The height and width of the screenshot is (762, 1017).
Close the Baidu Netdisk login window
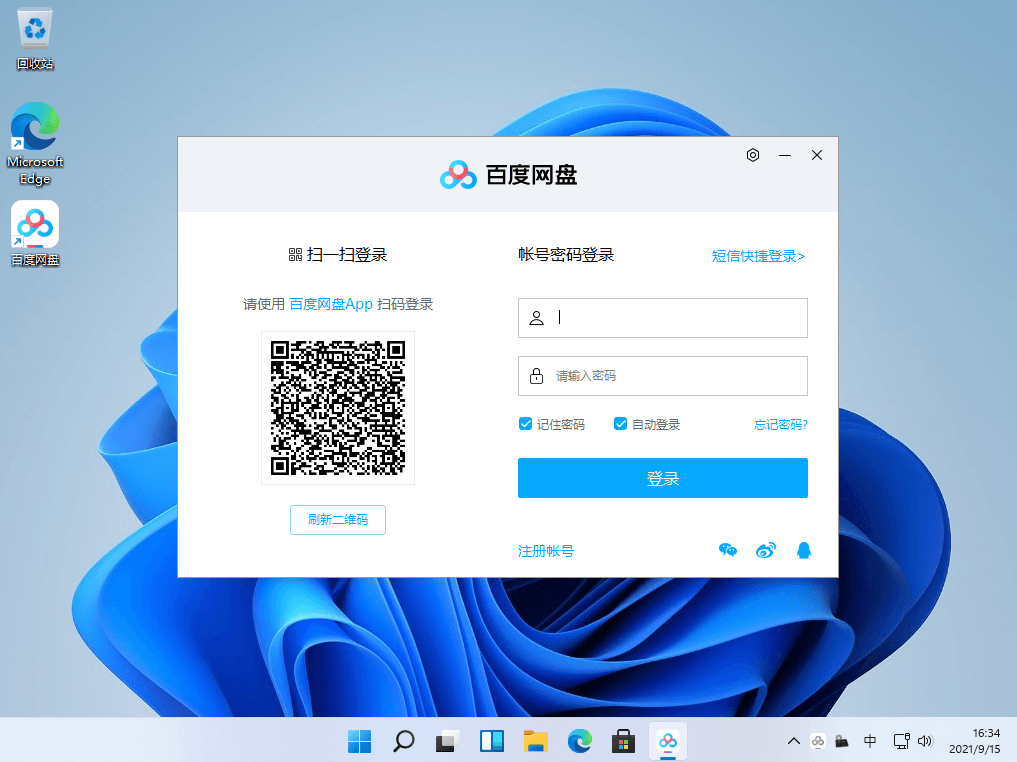click(817, 155)
